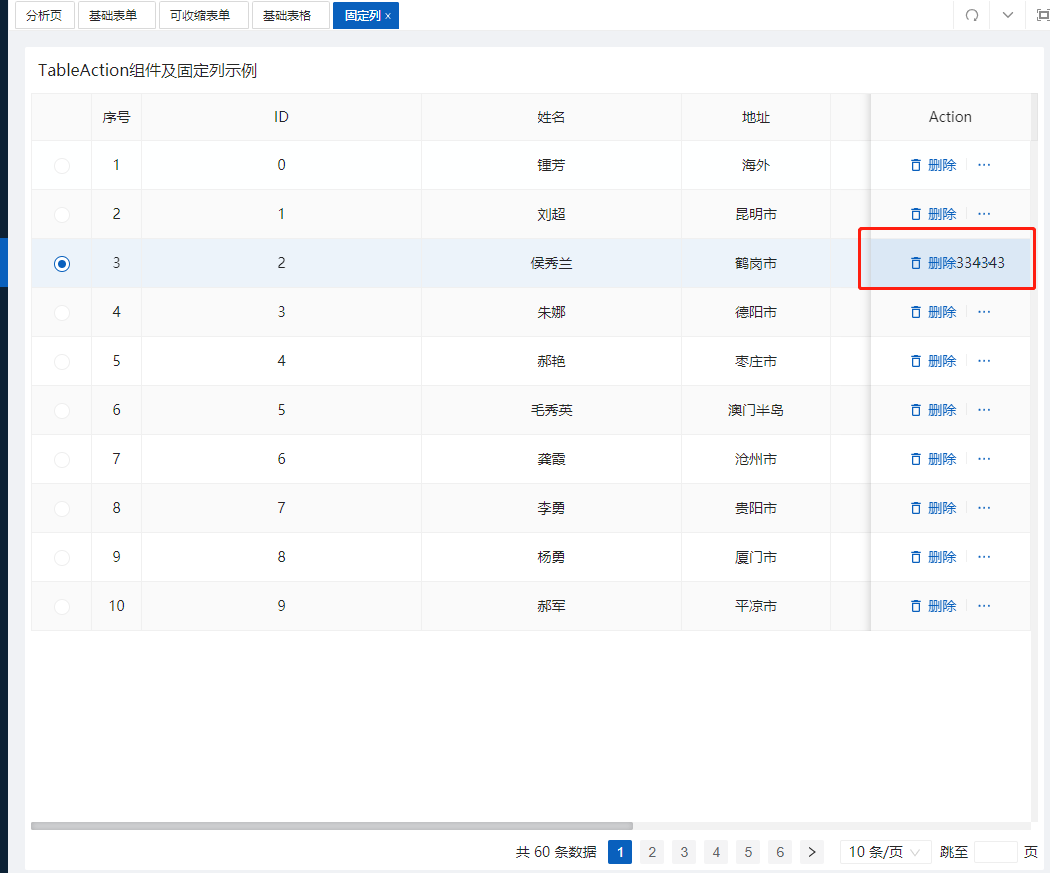1050x873 pixels.
Task: Click the trash delete icon in row 1
Action: 916,165
